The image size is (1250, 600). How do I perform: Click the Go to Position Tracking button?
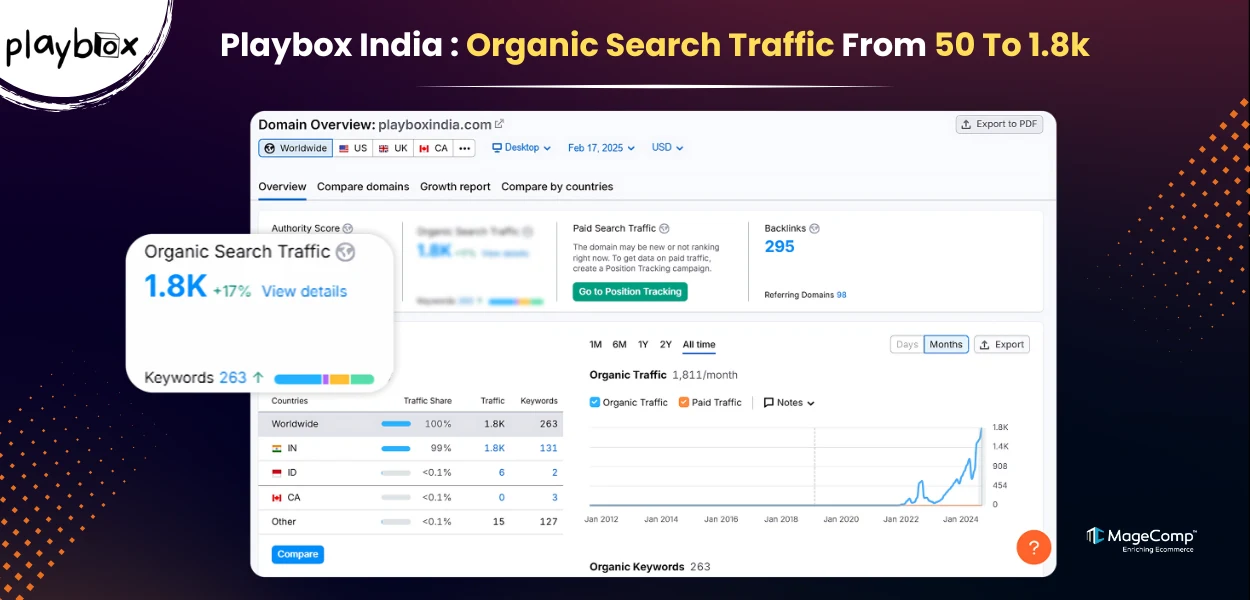(629, 291)
